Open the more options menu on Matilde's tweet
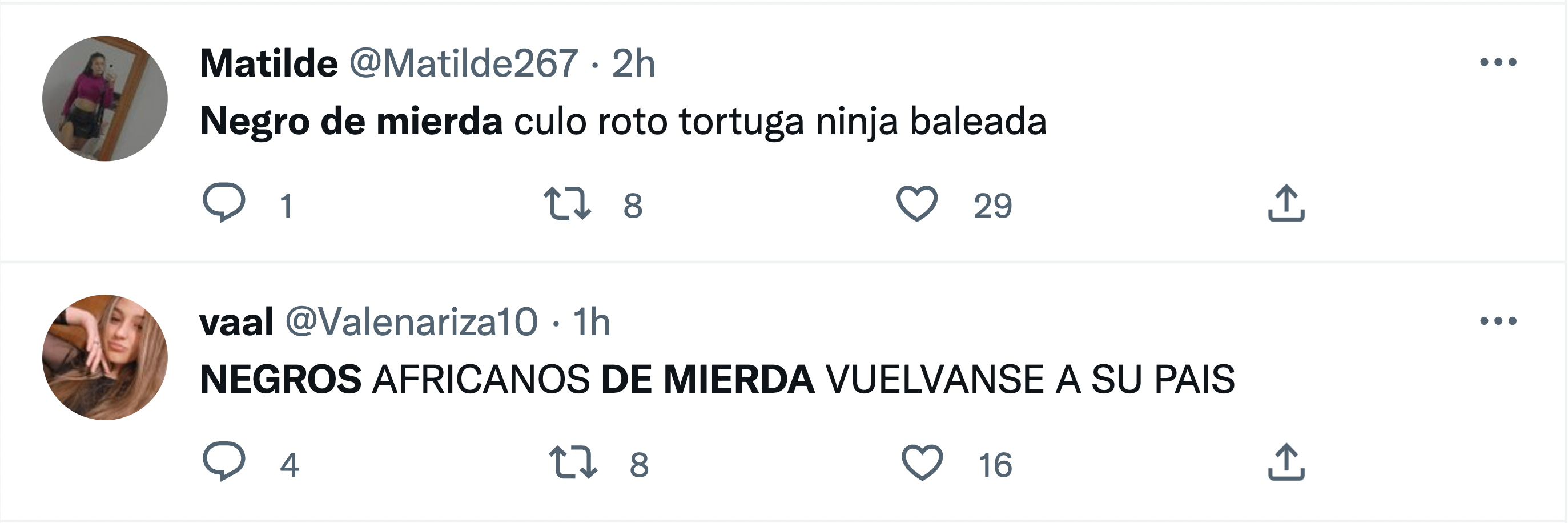Image resolution: width=1568 pixels, height=523 pixels. (1498, 62)
